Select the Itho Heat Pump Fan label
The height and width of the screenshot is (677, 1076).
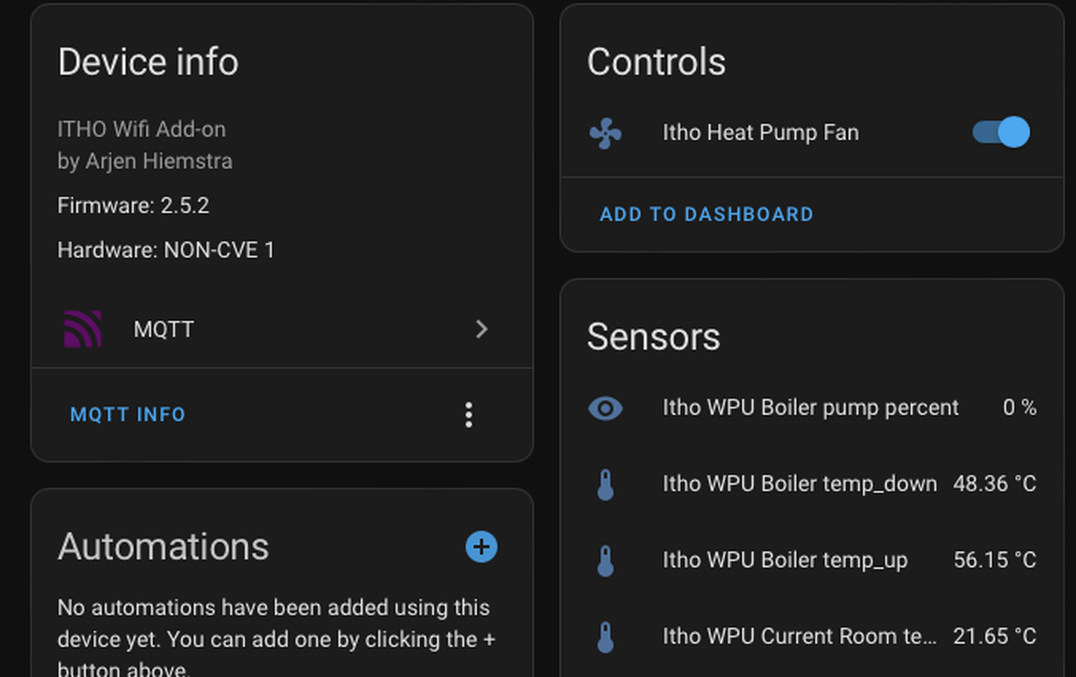click(x=760, y=132)
